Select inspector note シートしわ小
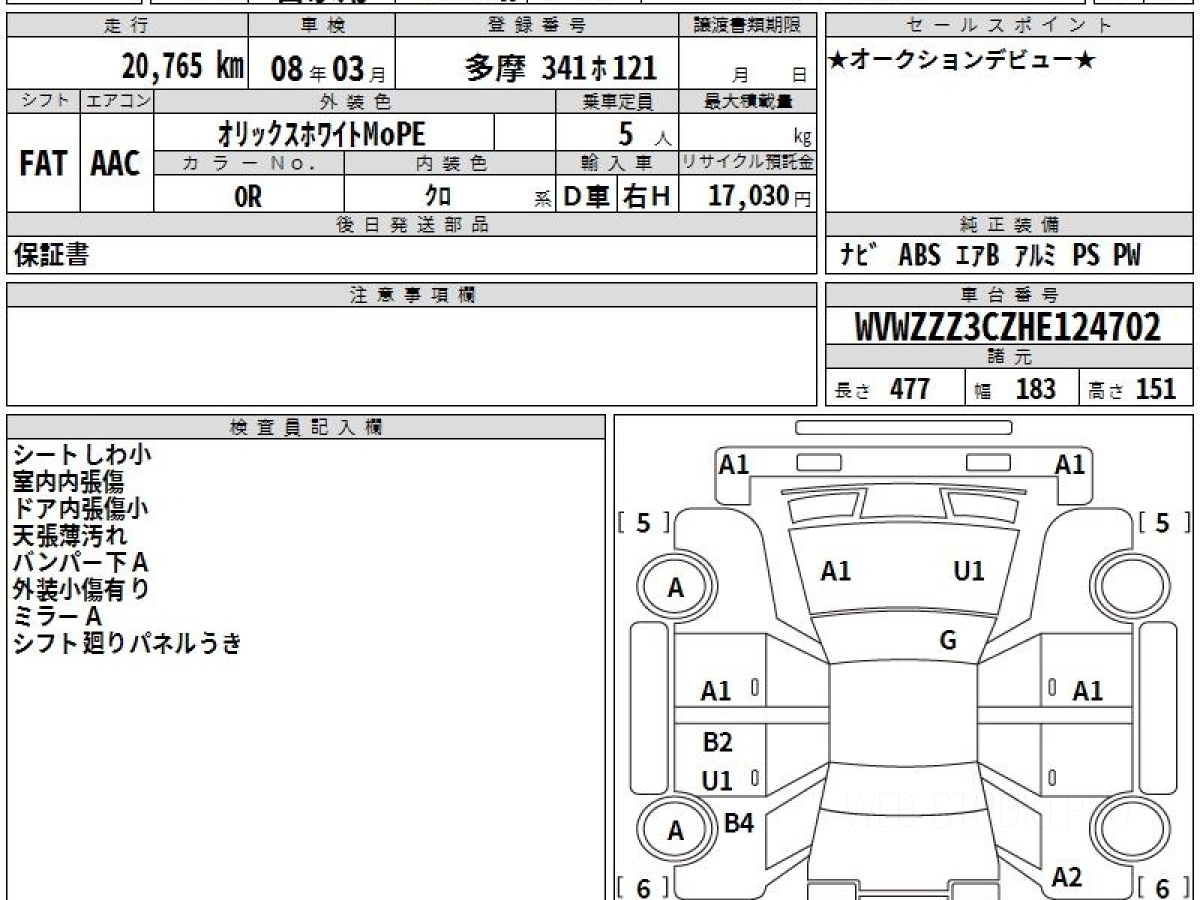 pyautogui.click(x=82, y=455)
